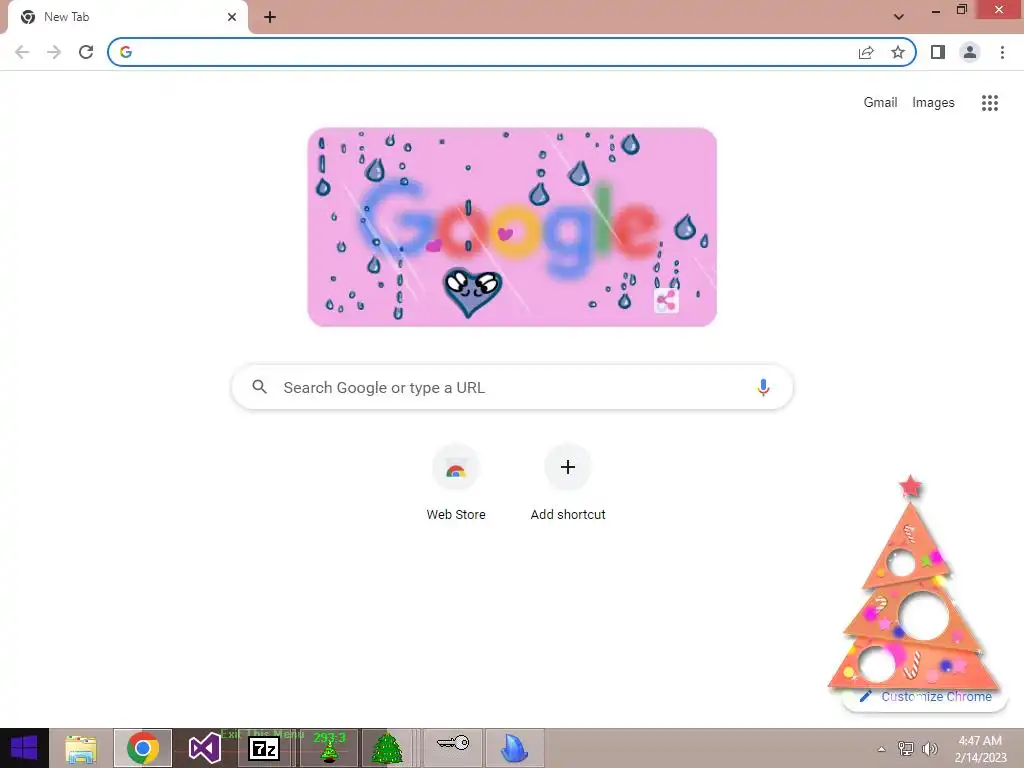Open the Web Store shortcut
The height and width of the screenshot is (768, 1024).
point(456,483)
